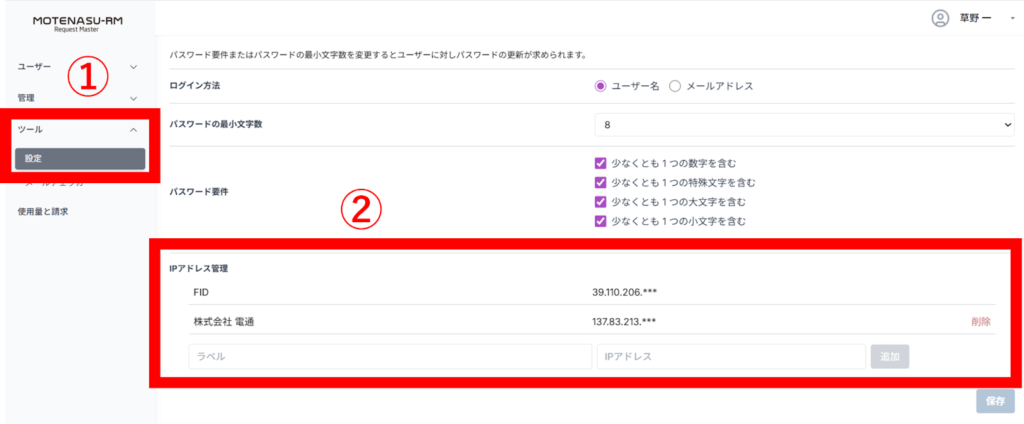1024x424 pixels.
Task: Open 使用量と請求 page
Action: pyautogui.click(x=43, y=211)
